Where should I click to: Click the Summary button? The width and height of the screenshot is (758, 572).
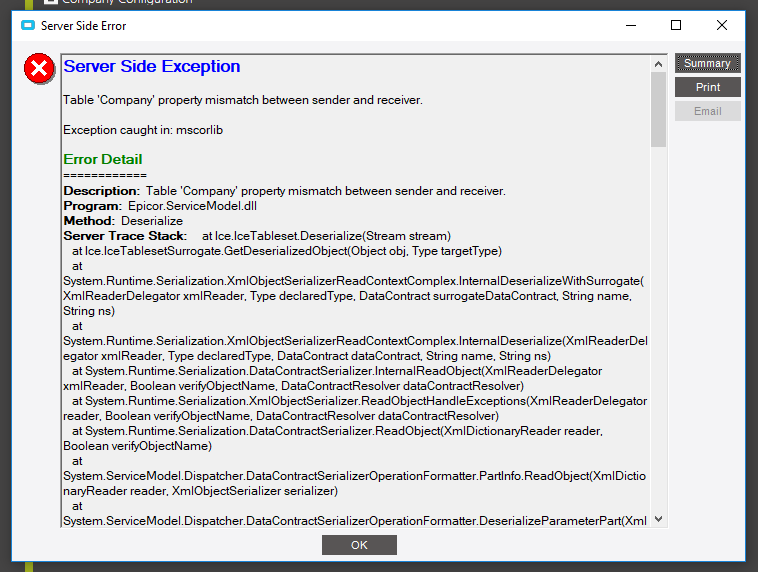coord(707,63)
